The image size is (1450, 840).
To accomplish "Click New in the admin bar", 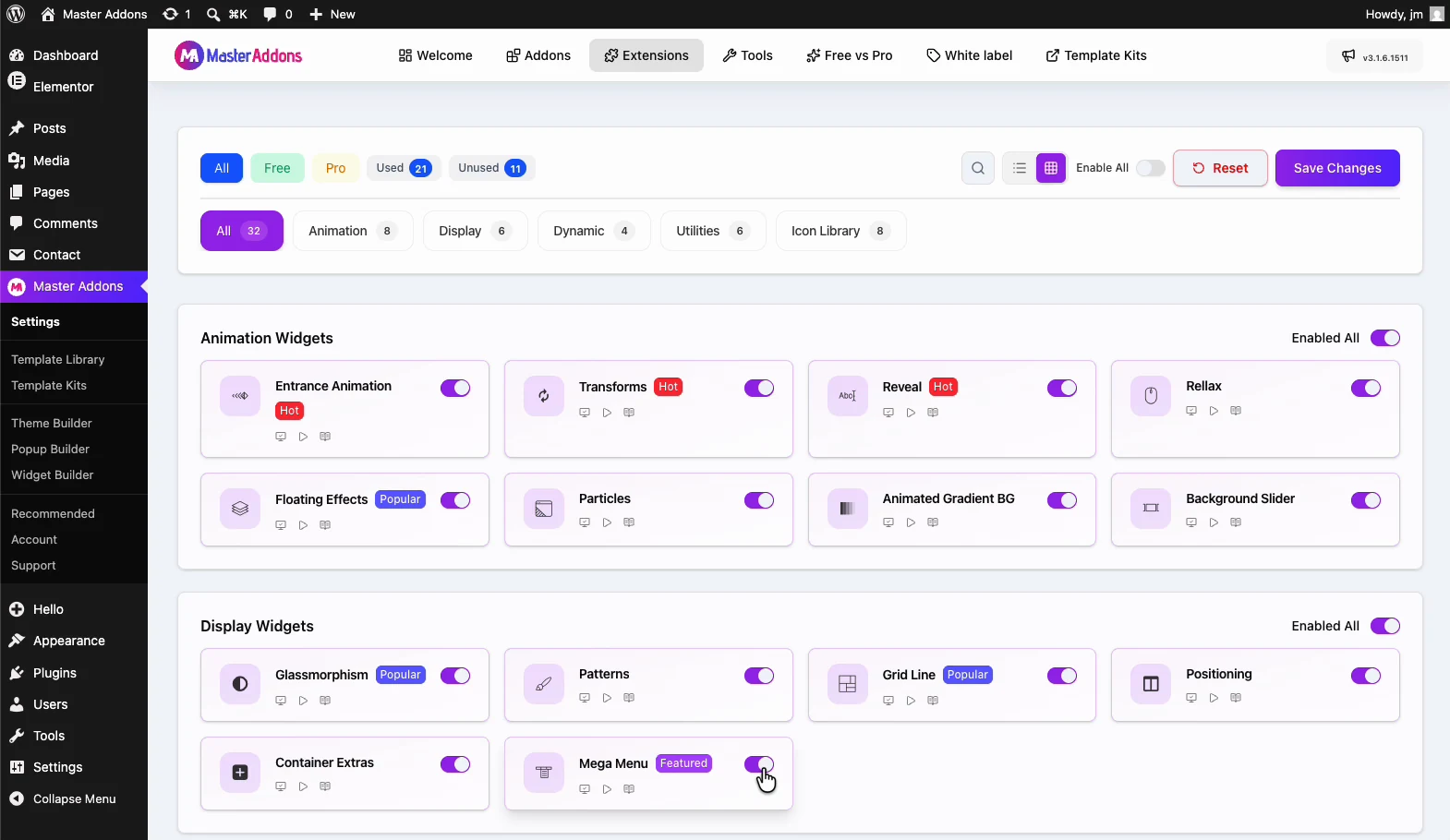I will pos(332,14).
